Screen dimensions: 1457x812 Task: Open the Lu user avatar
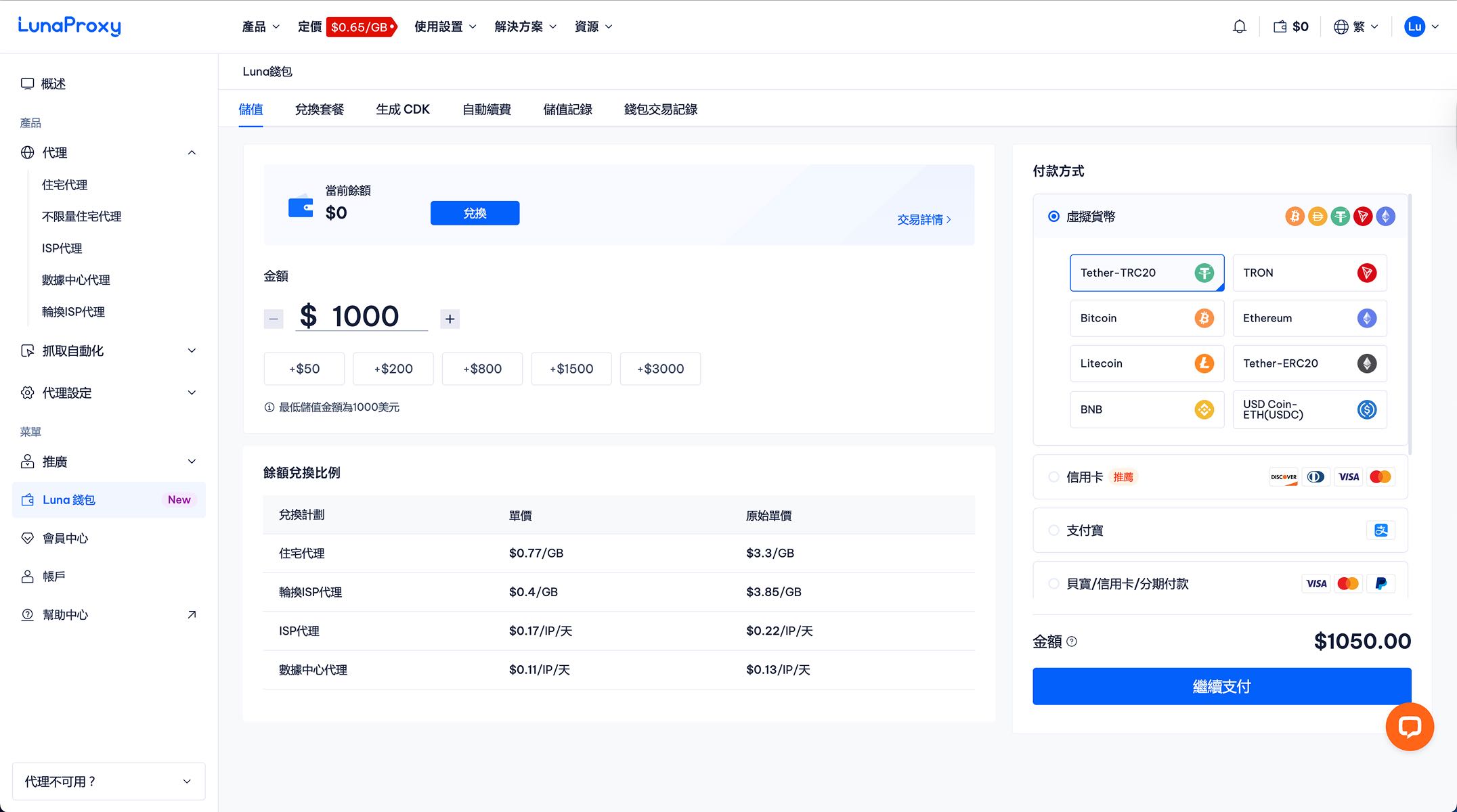pyautogui.click(x=1414, y=26)
